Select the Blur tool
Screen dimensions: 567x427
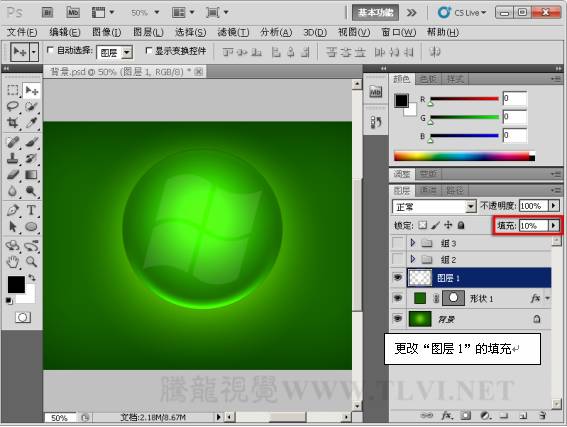[13, 191]
